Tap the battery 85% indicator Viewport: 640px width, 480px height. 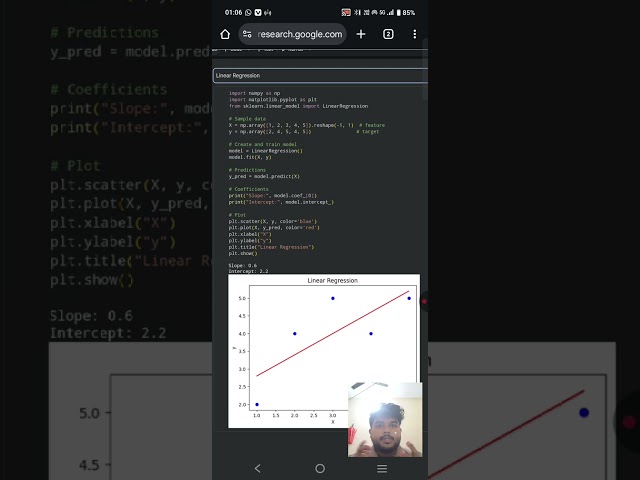coord(406,13)
